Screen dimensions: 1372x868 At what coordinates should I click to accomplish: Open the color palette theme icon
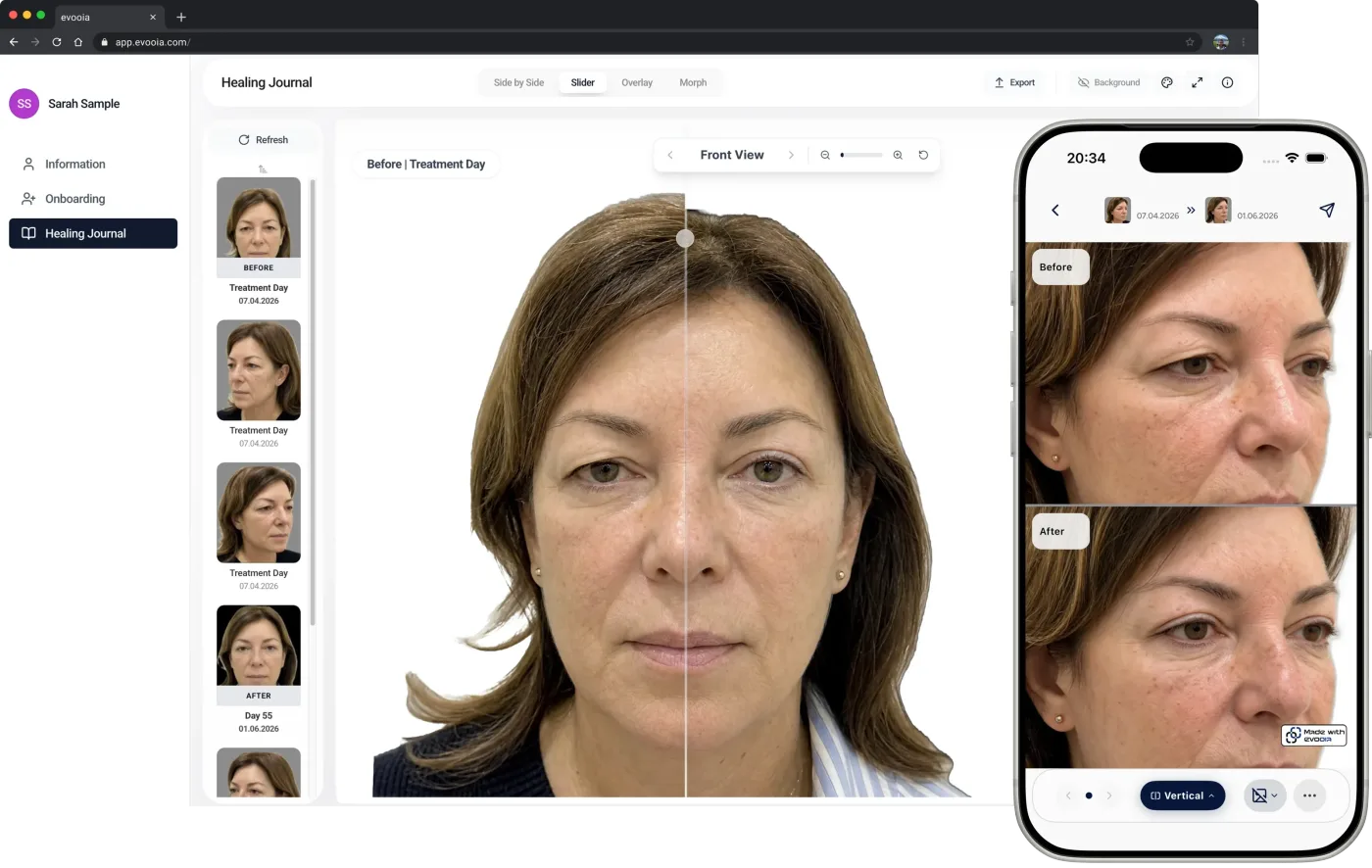point(1166,82)
